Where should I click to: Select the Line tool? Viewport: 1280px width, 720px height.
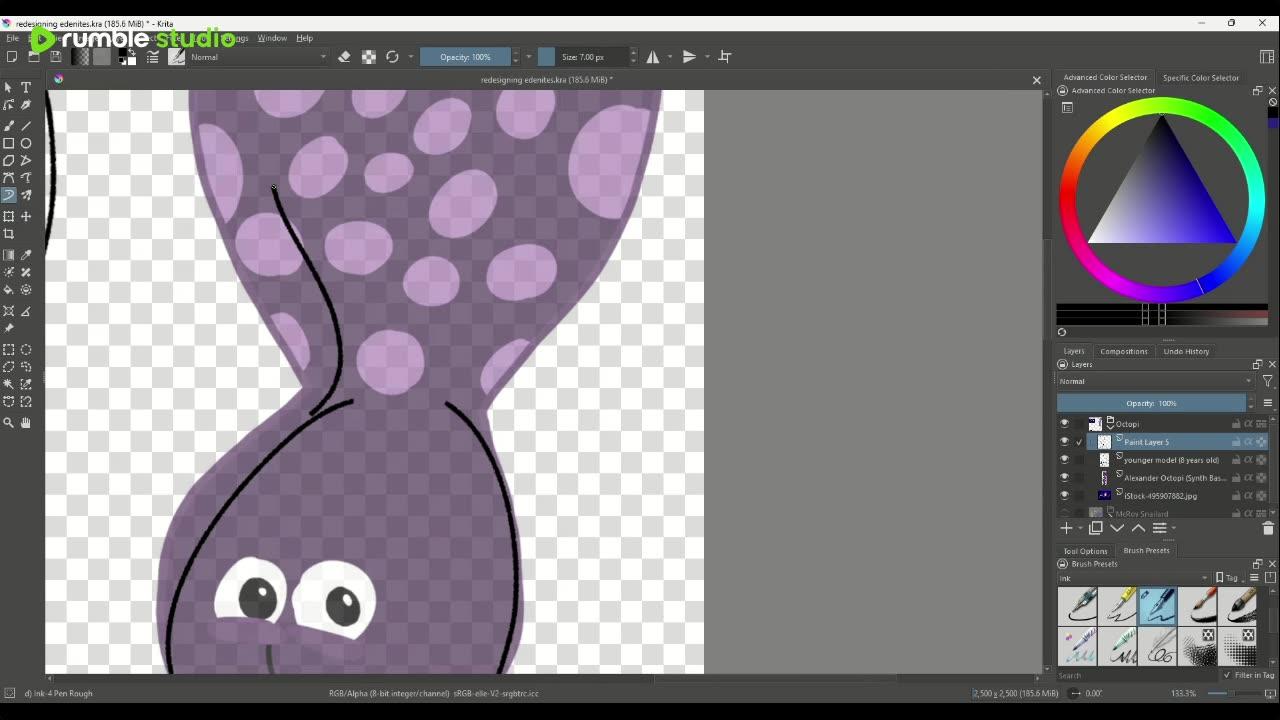26,126
